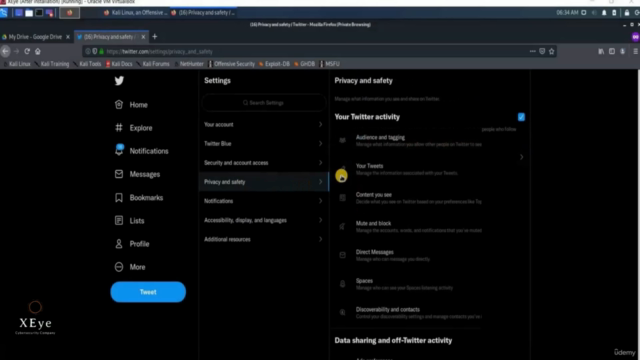Image resolution: width=640 pixels, height=360 pixels.
Task: Open Kali Docs bookmark
Action: tap(119, 64)
